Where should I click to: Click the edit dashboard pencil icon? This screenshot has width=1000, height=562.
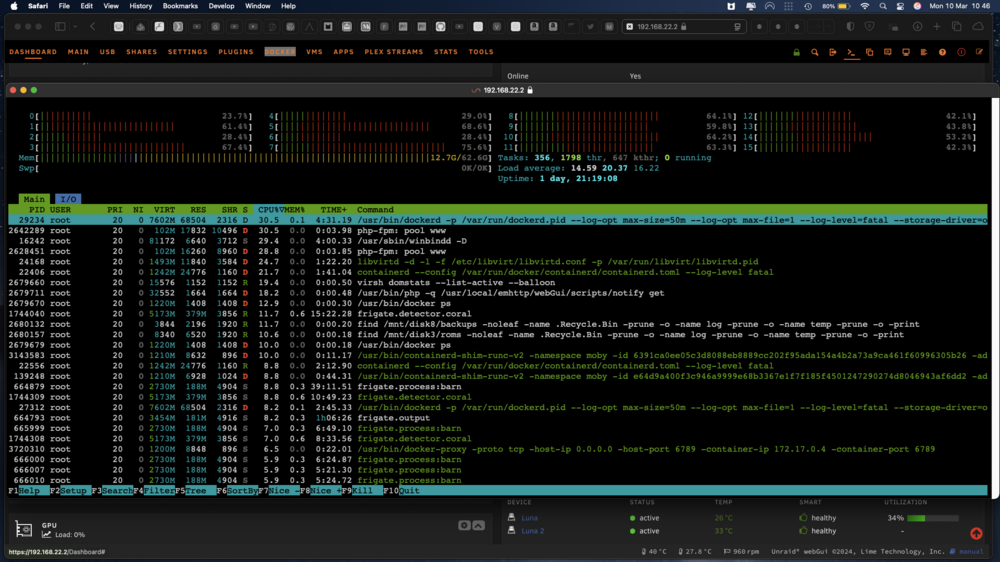980,52
